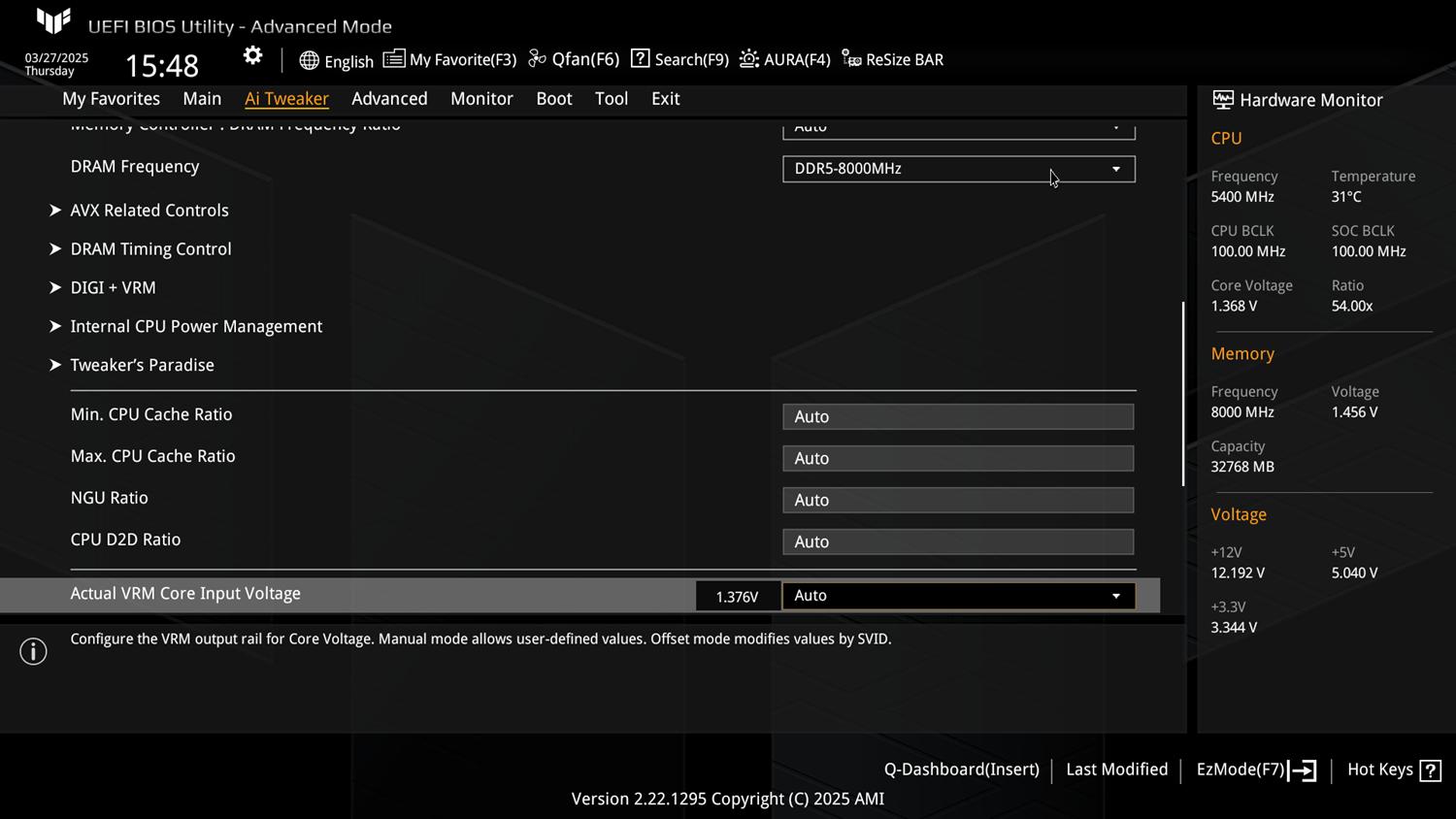The height and width of the screenshot is (819, 1456).
Task: Open My Favorite list icon
Action: (x=393, y=59)
